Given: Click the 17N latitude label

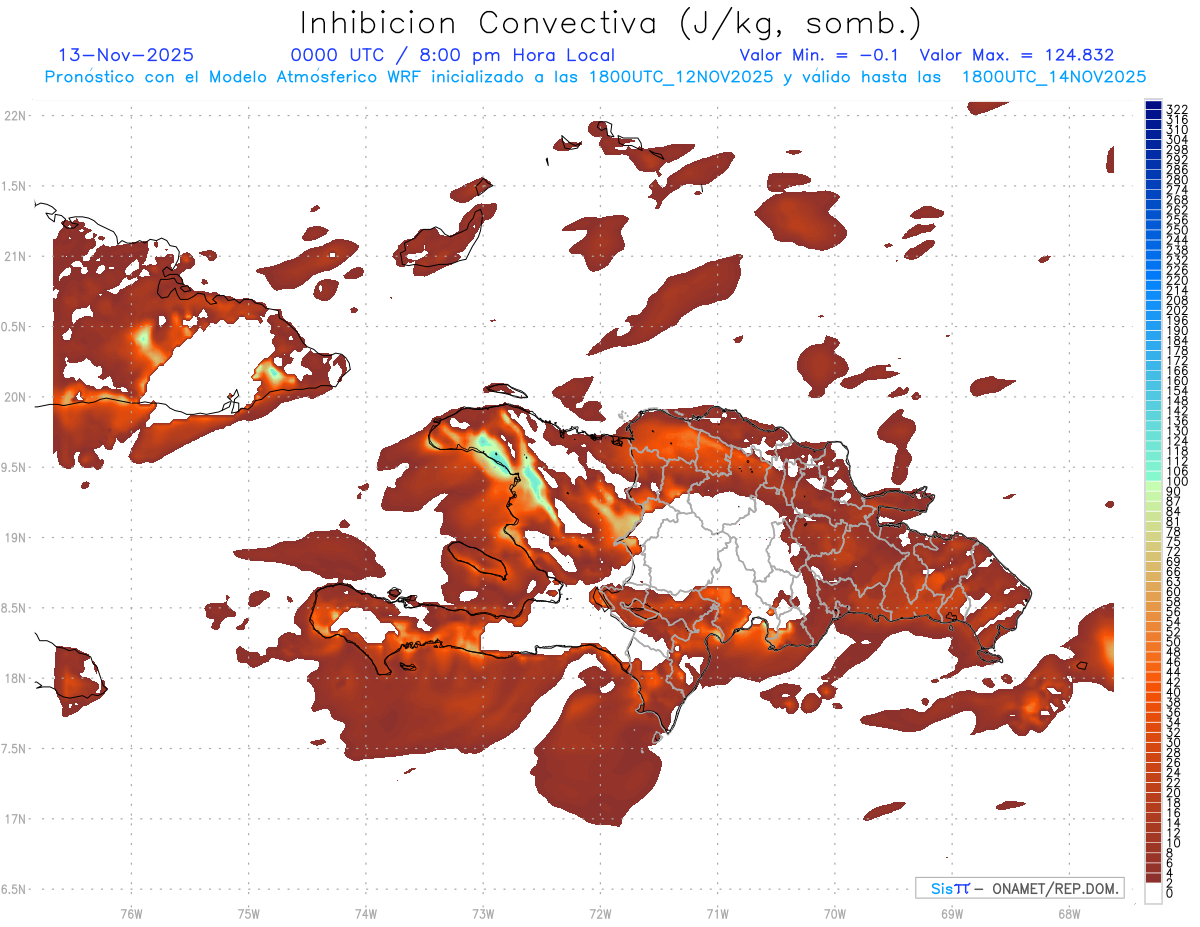Looking at the screenshot, I should 15,819.
